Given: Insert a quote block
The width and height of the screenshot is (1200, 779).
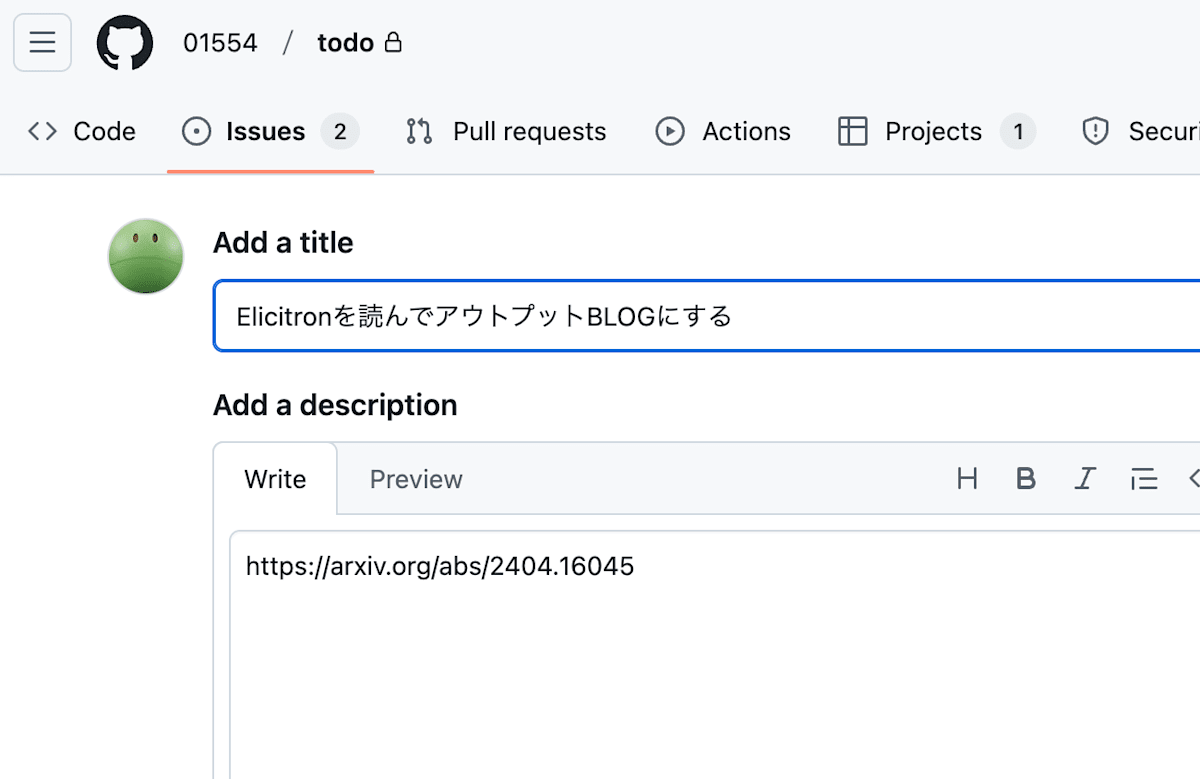Looking at the screenshot, I should coord(1143,479).
